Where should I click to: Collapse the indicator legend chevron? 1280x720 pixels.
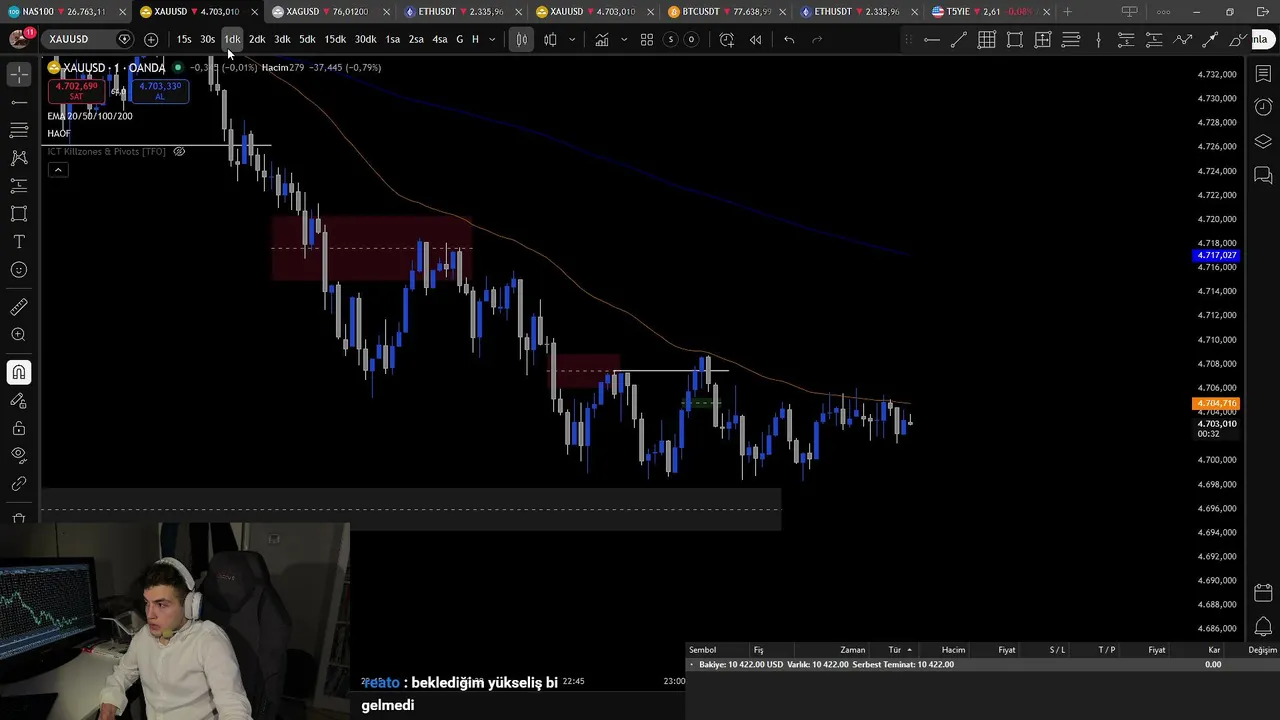click(x=58, y=170)
